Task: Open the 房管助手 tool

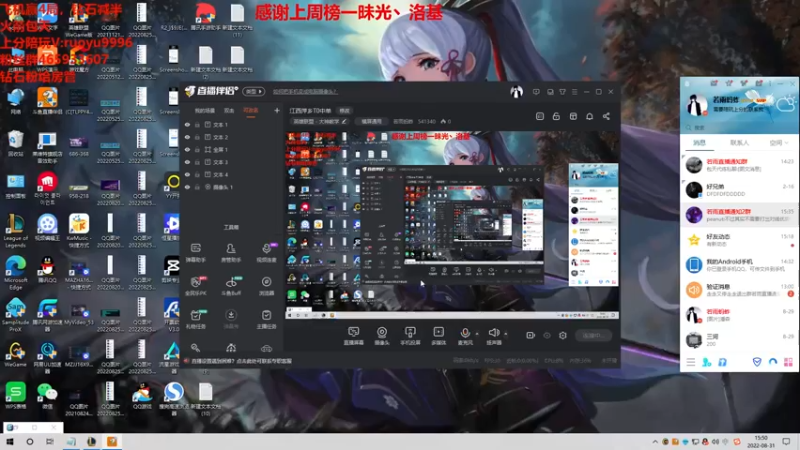Action: tap(231, 253)
